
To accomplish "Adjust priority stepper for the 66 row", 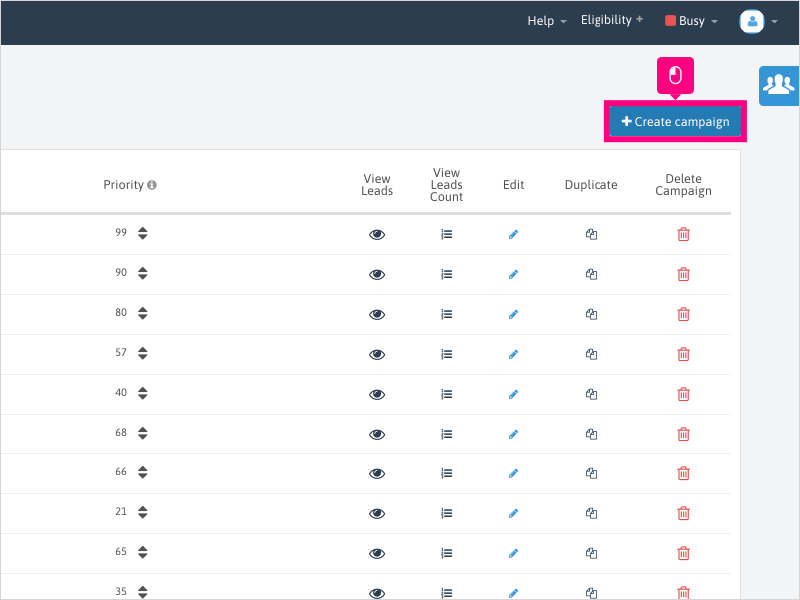I will tap(142, 472).
